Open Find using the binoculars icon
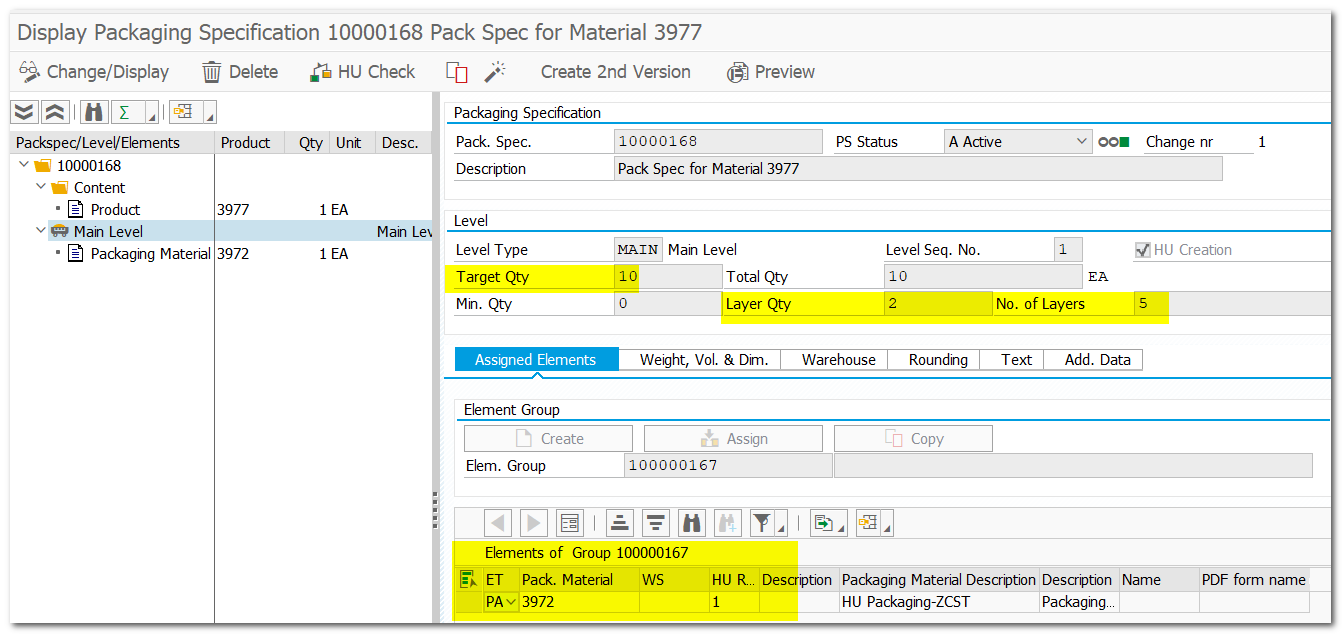Viewport: 1342px width, 634px height. click(93, 111)
